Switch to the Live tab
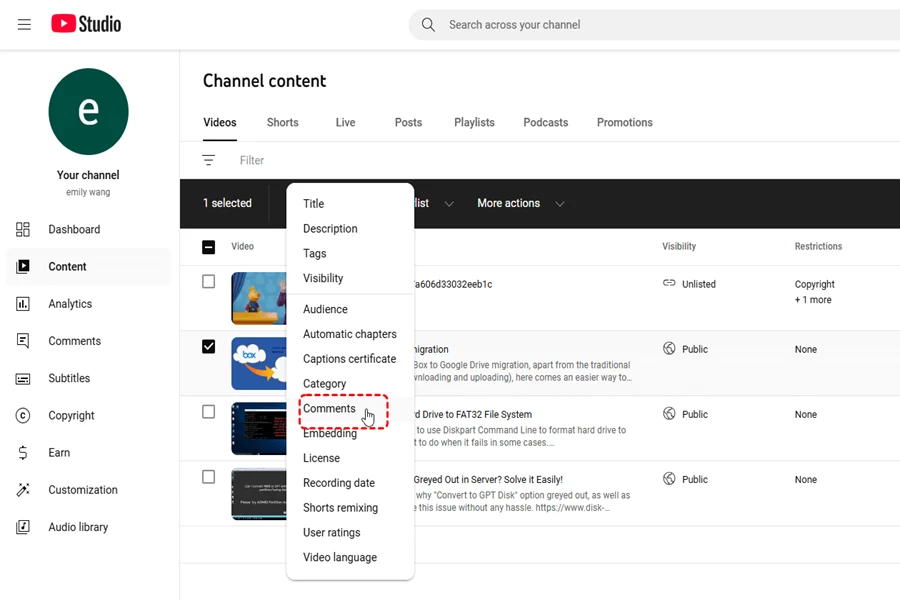Viewport: 900px width, 600px height. click(x=346, y=122)
